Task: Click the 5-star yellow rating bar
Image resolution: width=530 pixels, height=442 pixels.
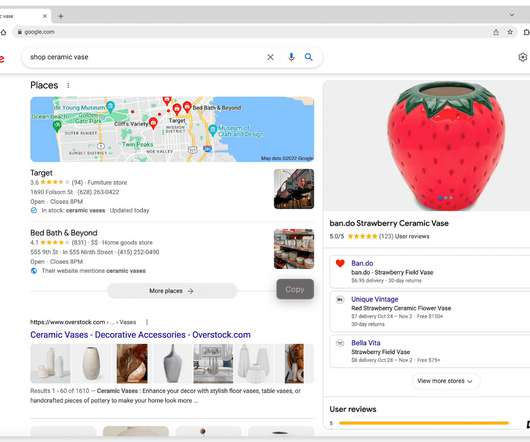Action: click(424, 423)
